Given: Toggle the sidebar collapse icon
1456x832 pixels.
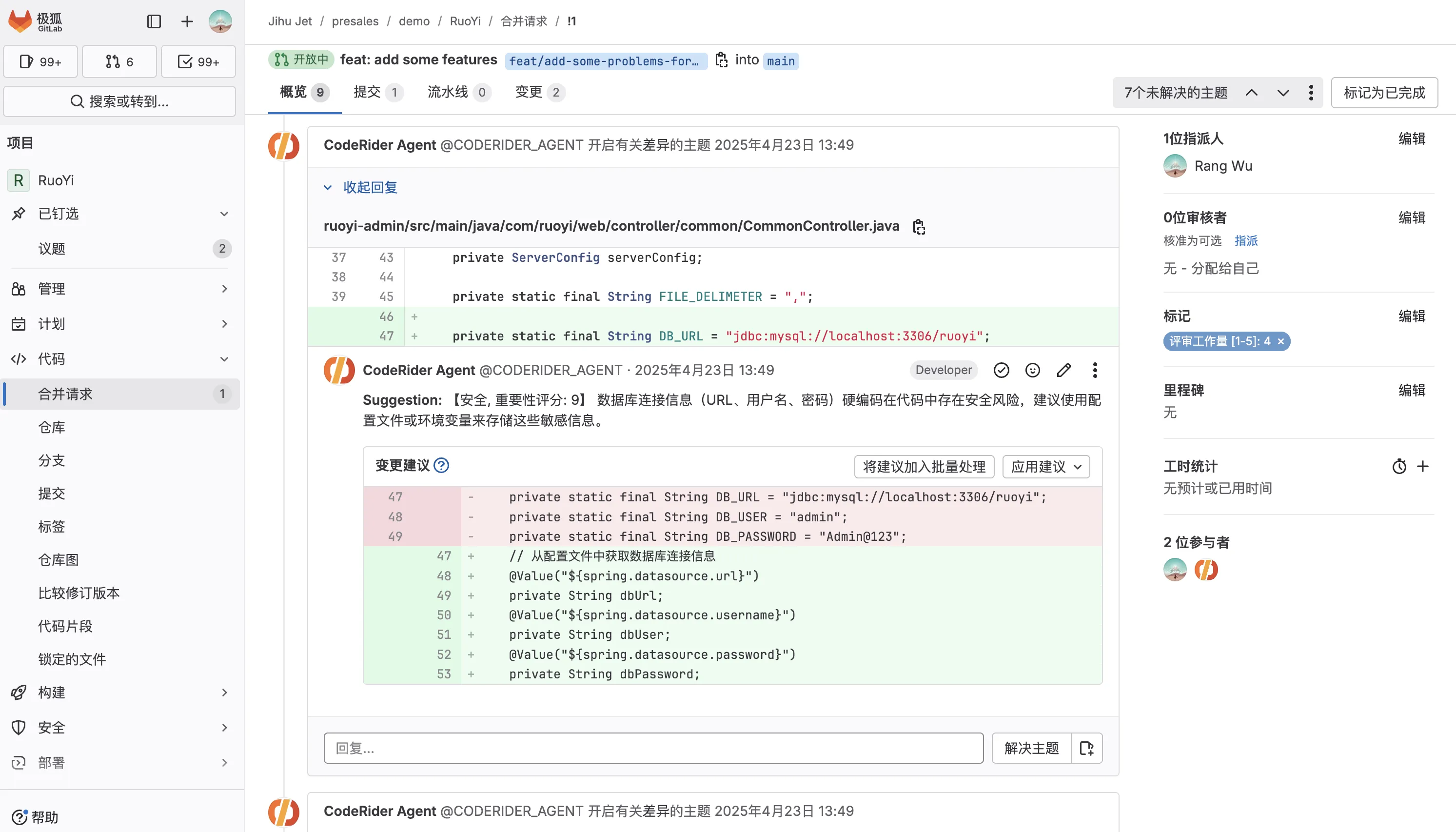Looking at the screenshot, I should click(154, 22).
